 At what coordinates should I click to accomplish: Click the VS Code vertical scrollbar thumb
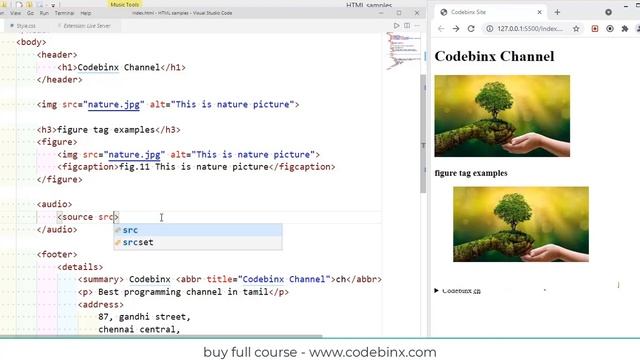pyautogui.click(x=423, y=133)
